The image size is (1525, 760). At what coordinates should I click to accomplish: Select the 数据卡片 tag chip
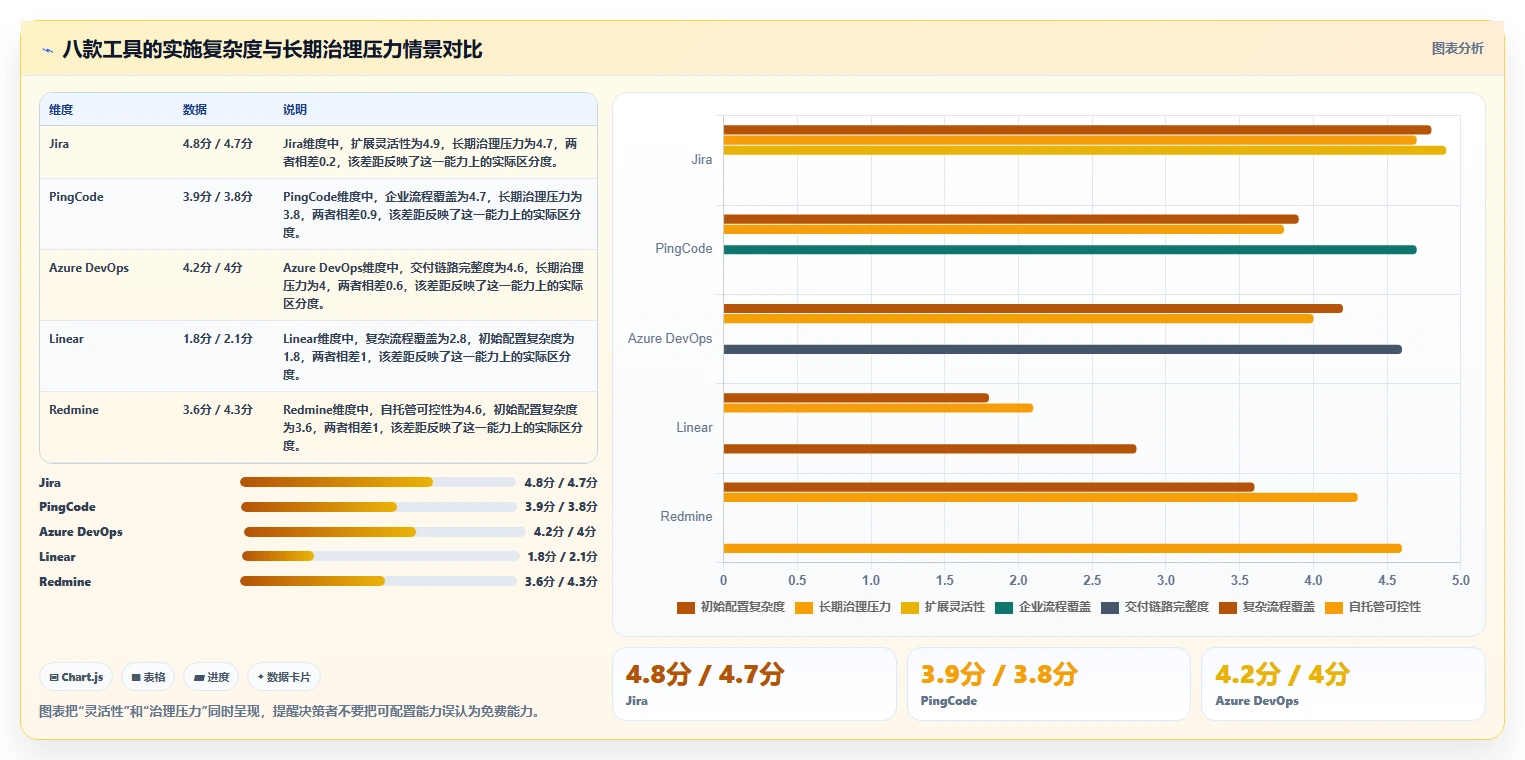pos(284,677)
